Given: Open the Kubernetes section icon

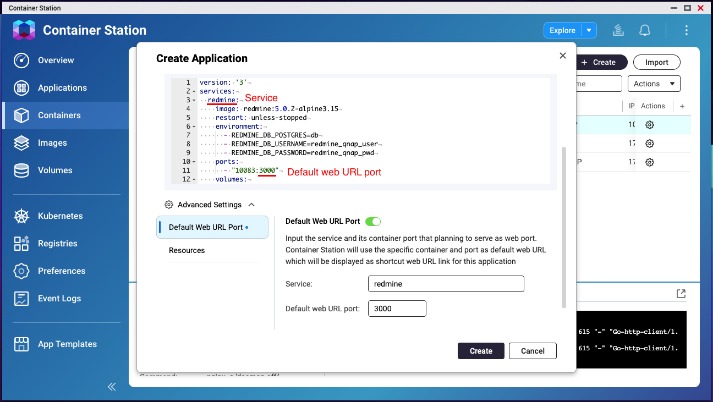Looking at the screenshot, I should click(20, 216).
